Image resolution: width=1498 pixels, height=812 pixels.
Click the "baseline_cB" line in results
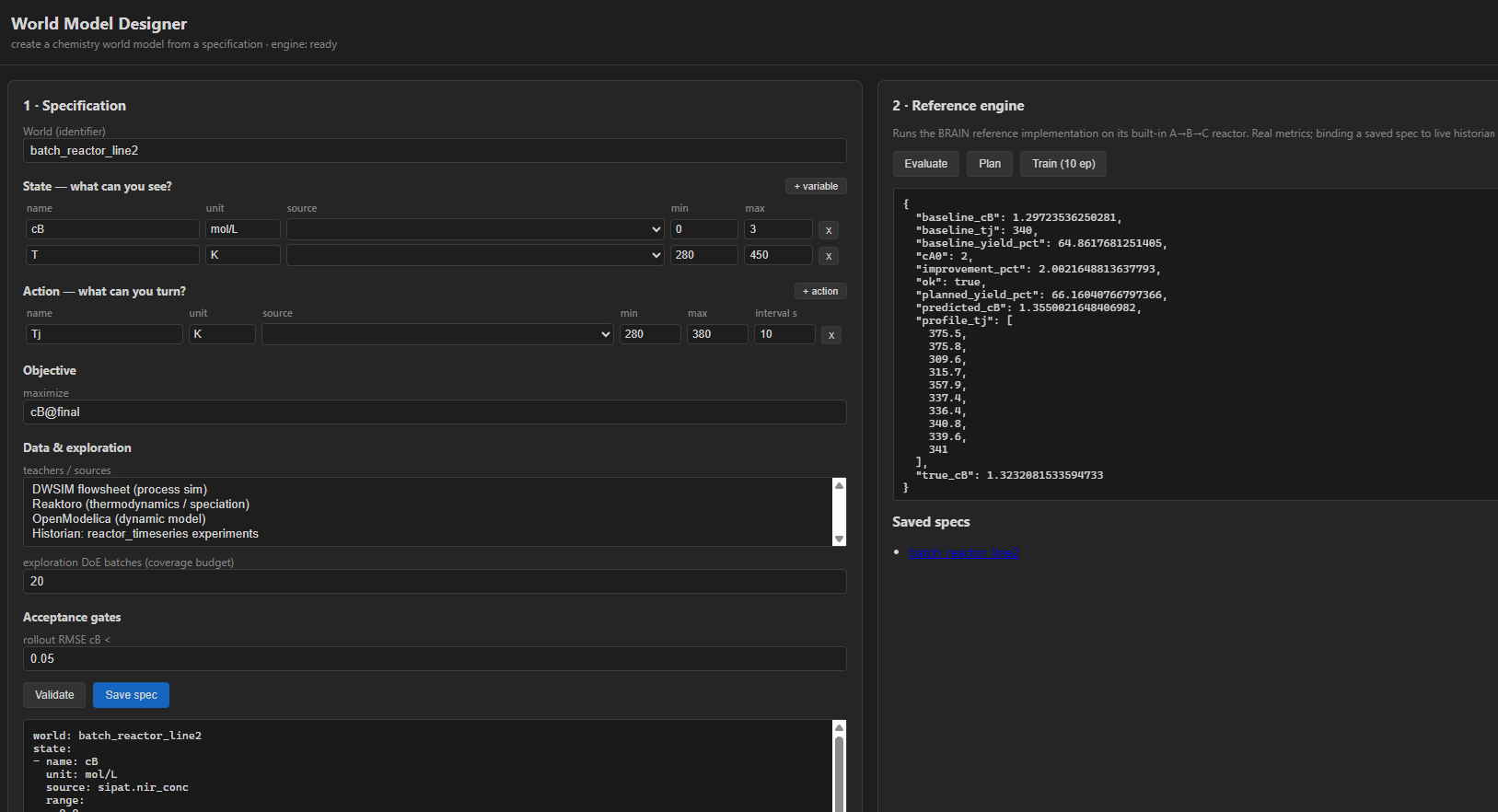(1019, 218)
